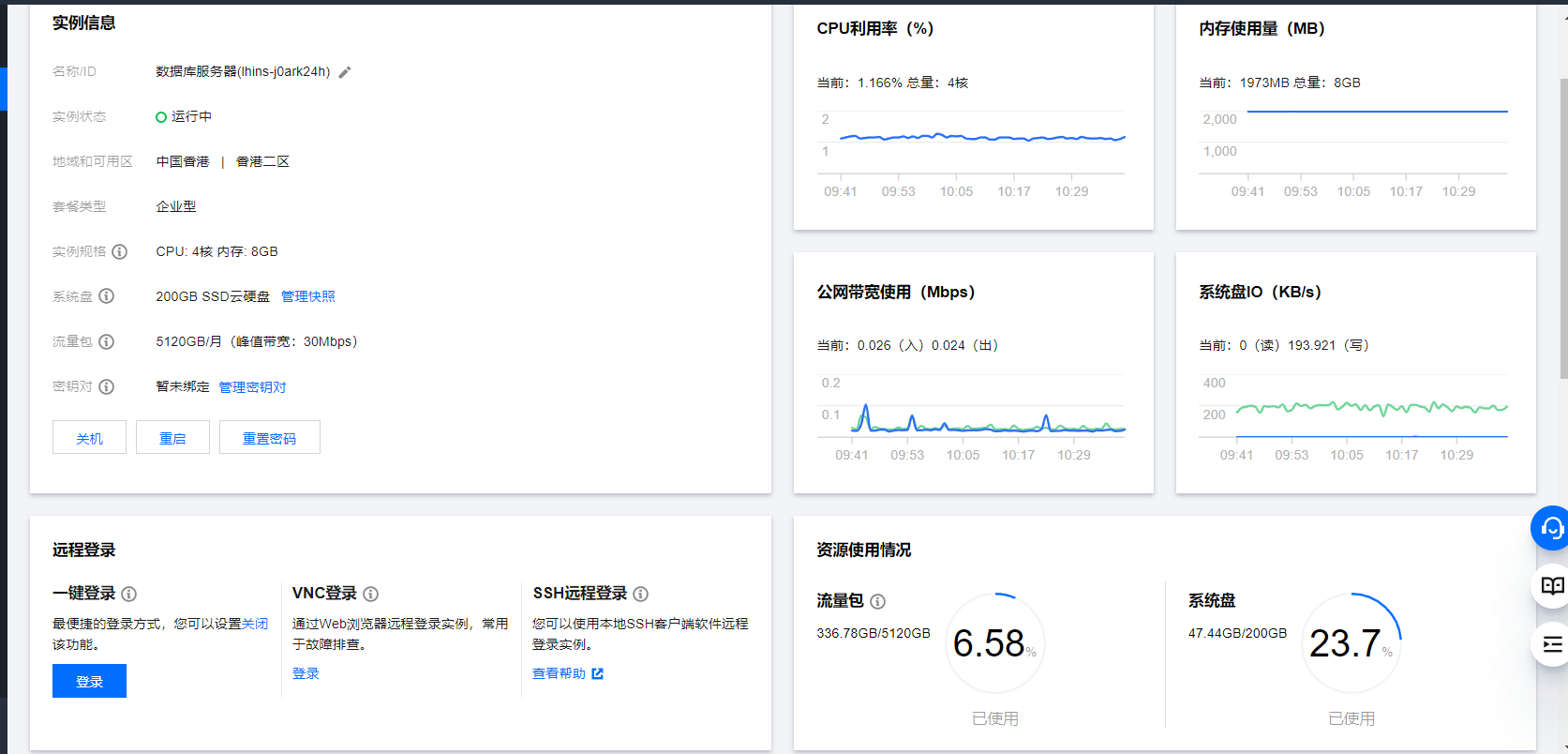This screenshot has height=754, width=1568.
Task: Click CPU current value 1.166% text
Action: pos(880,83)
